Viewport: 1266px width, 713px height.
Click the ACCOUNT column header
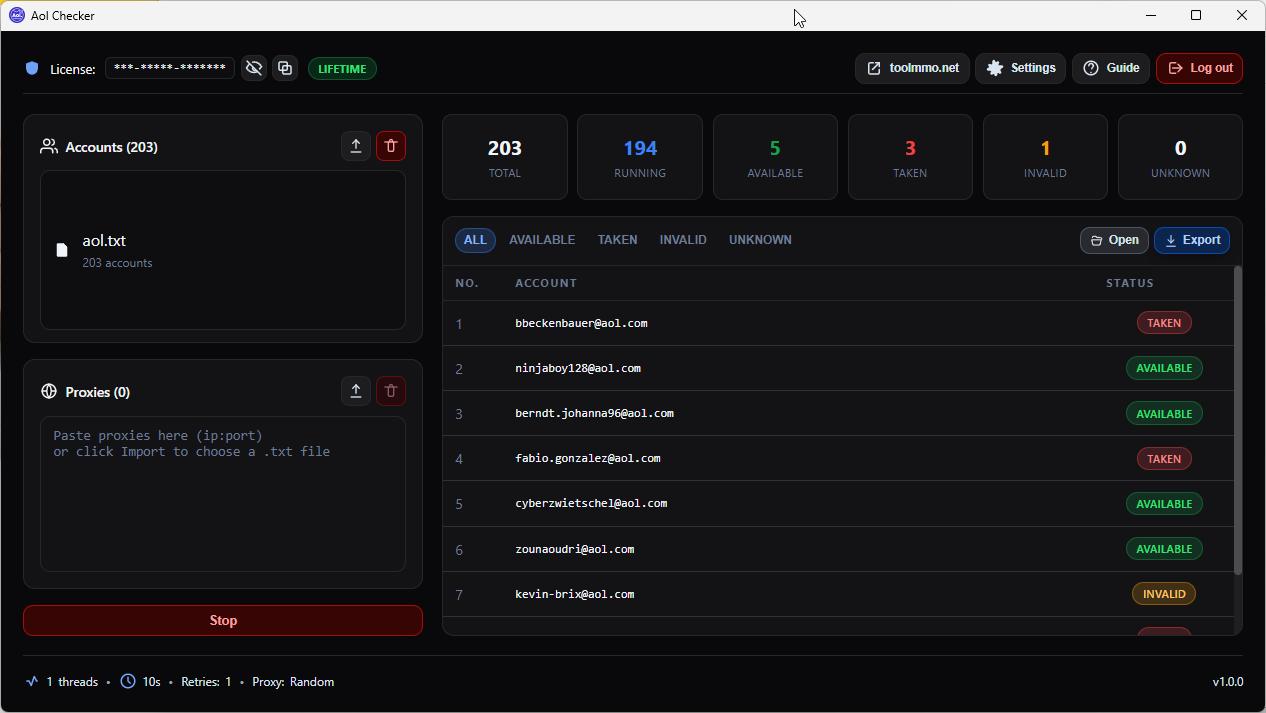[x=546, y=283]
